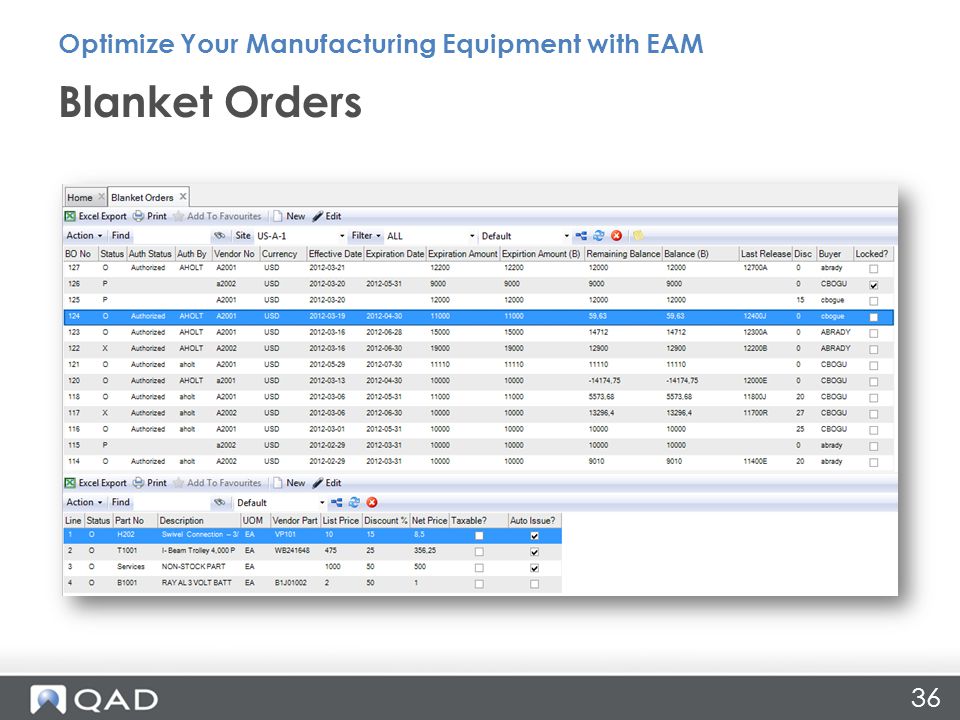The width and height of the screenshot is (960, 720).
Task: Toggle Auto Issue checkbox for line T1001
Action: tap(534, 552)
